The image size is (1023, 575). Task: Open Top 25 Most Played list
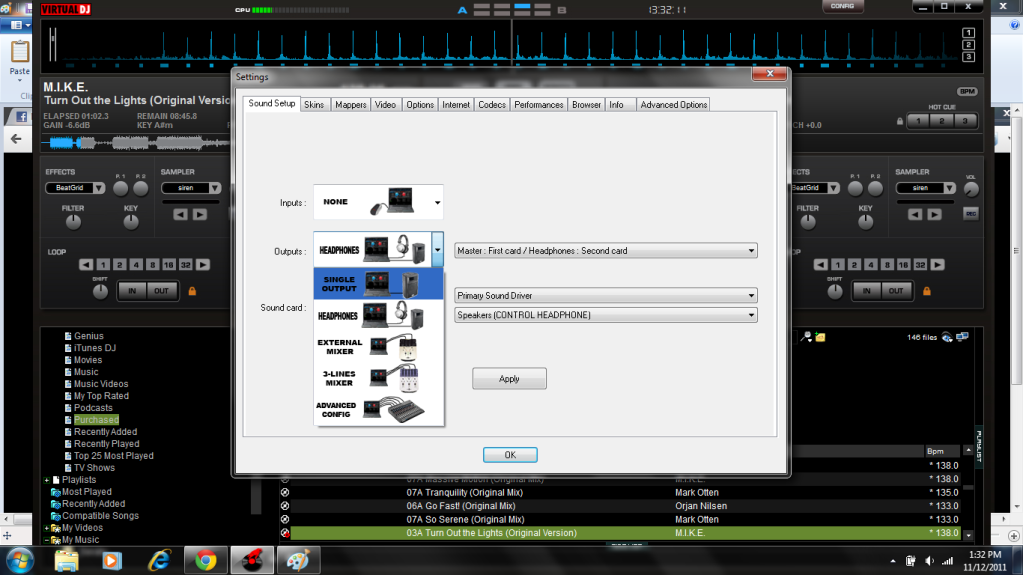point(114,456)
